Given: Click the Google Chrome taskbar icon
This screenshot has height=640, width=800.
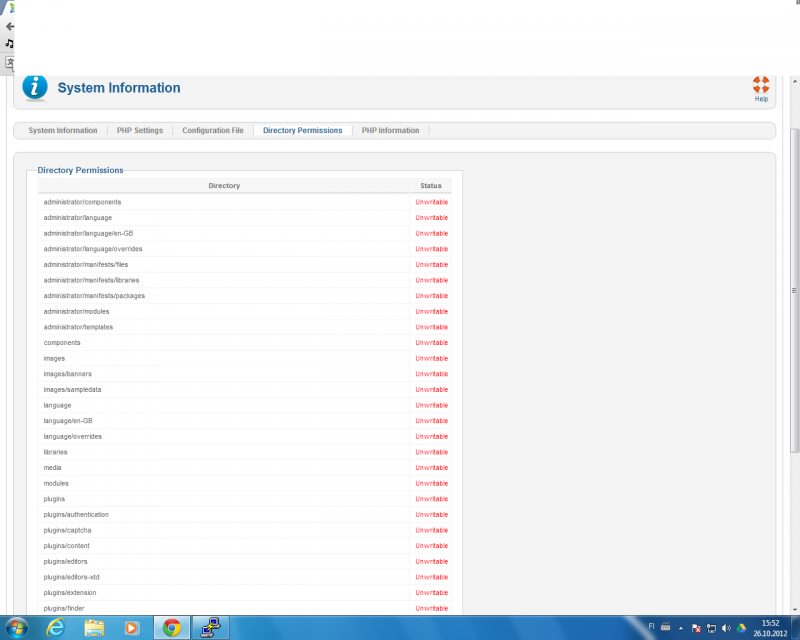Looking at the screenshot, I should [x=172, y=627].
